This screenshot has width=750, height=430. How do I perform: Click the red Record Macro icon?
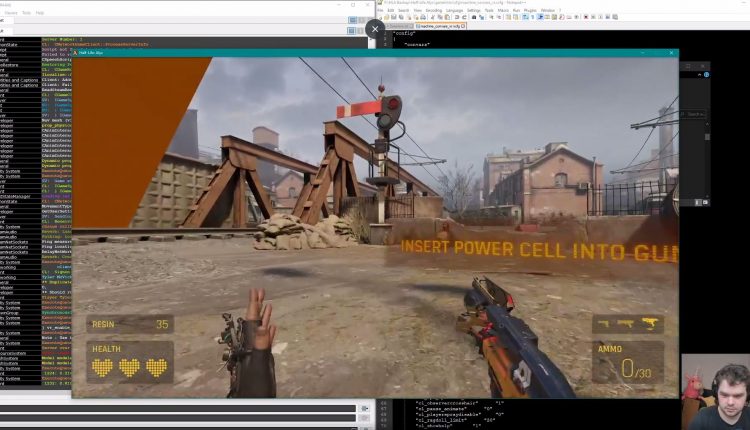tap(585, 17)
